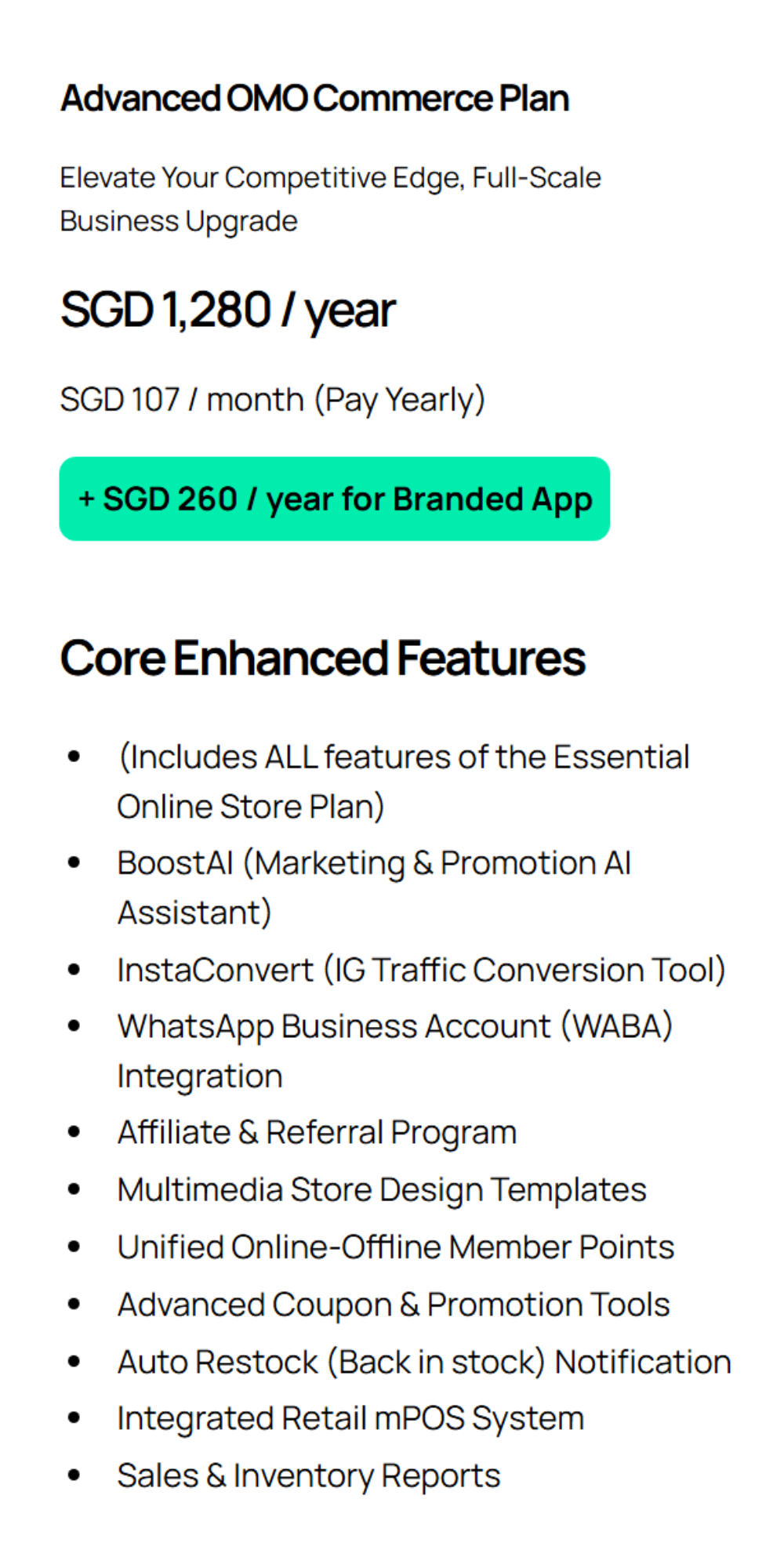This screenshot has width=784, height=1568.
Task: Click the Advanced OMO Commerce Plan title
Action: point(315,99)
